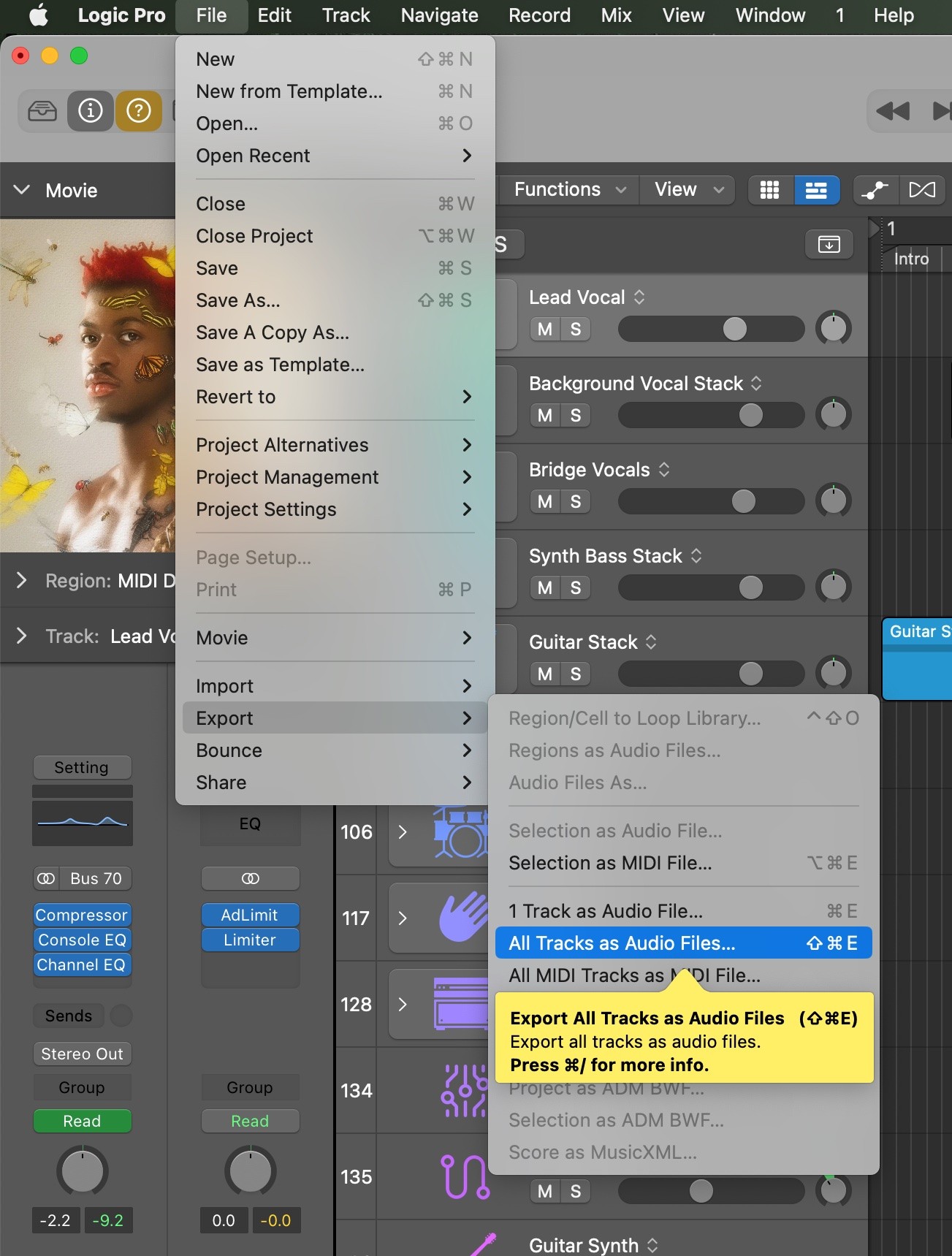
Task: Adjust Synth Bass Stack volume slider
Action: pyautogui.click(x=711, y=587)
